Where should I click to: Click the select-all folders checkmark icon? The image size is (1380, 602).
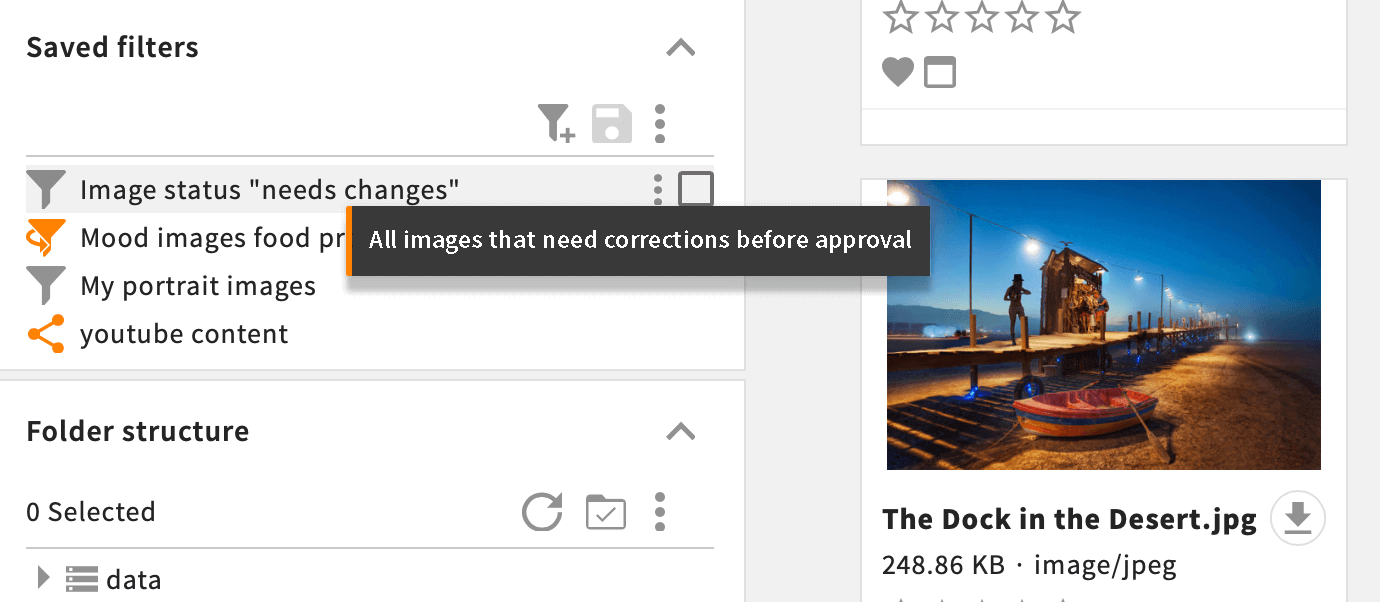click(x=606, y=512)
